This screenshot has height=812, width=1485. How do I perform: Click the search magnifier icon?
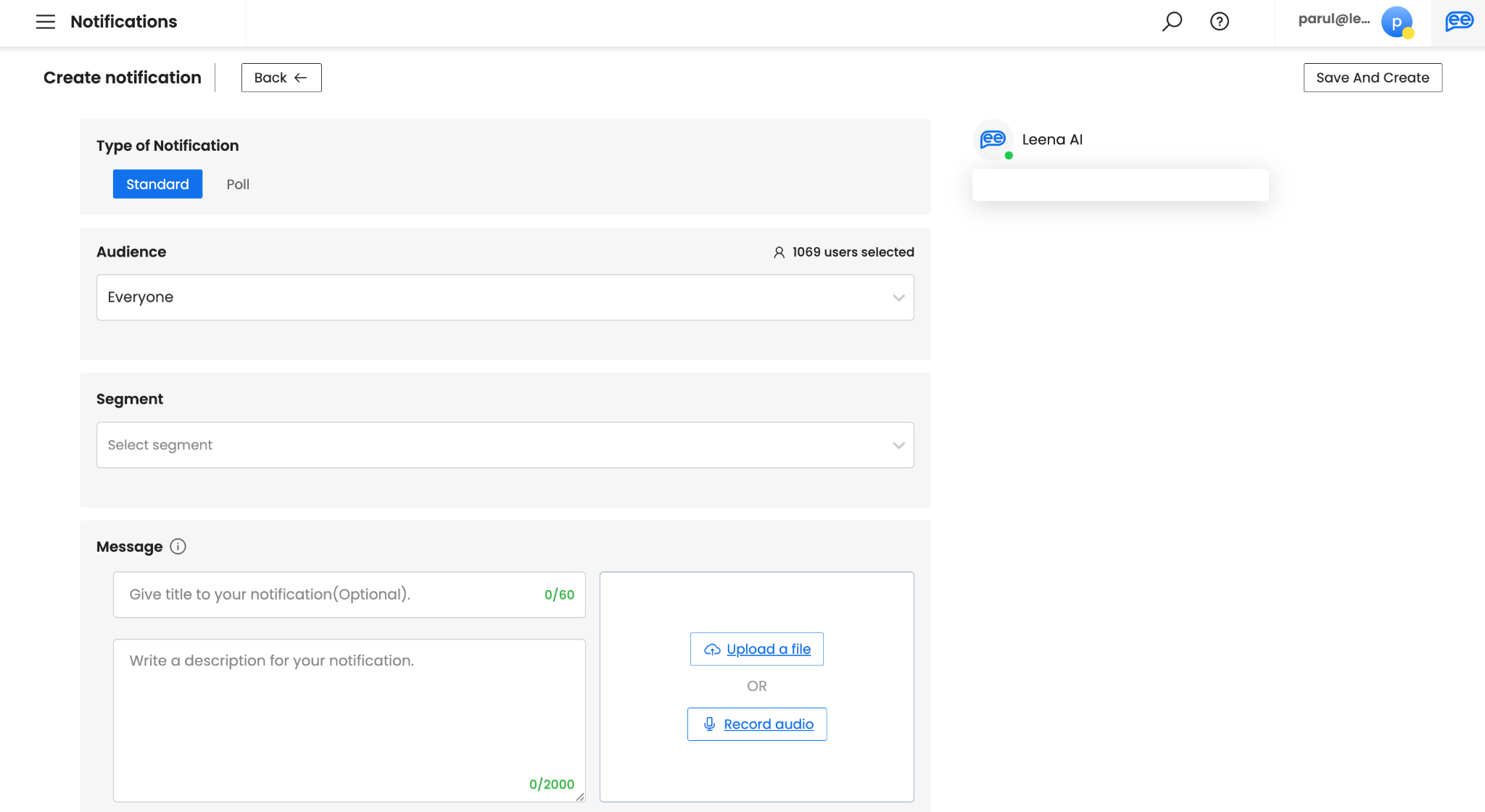click(x=1172, y=22)
